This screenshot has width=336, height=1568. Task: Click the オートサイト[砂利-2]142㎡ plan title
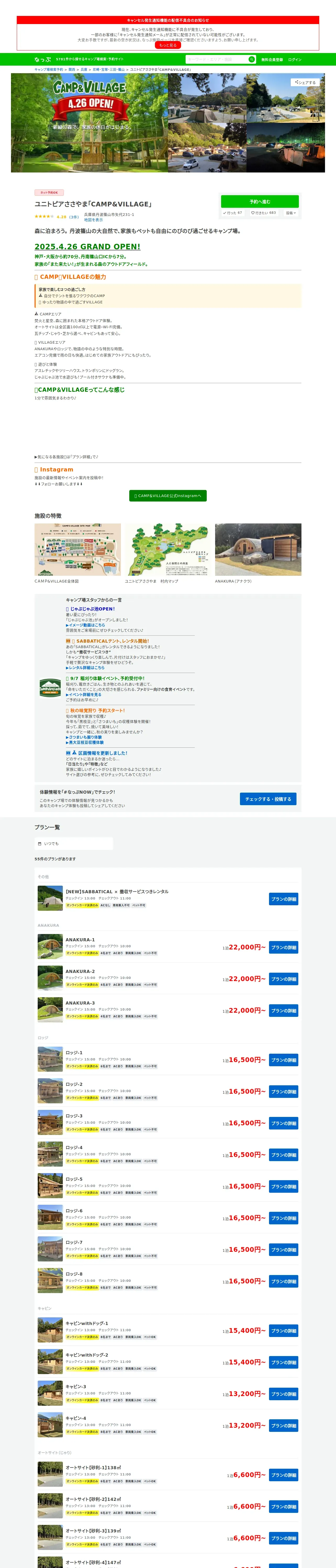pyautogui.click(x=93, y=1499)
